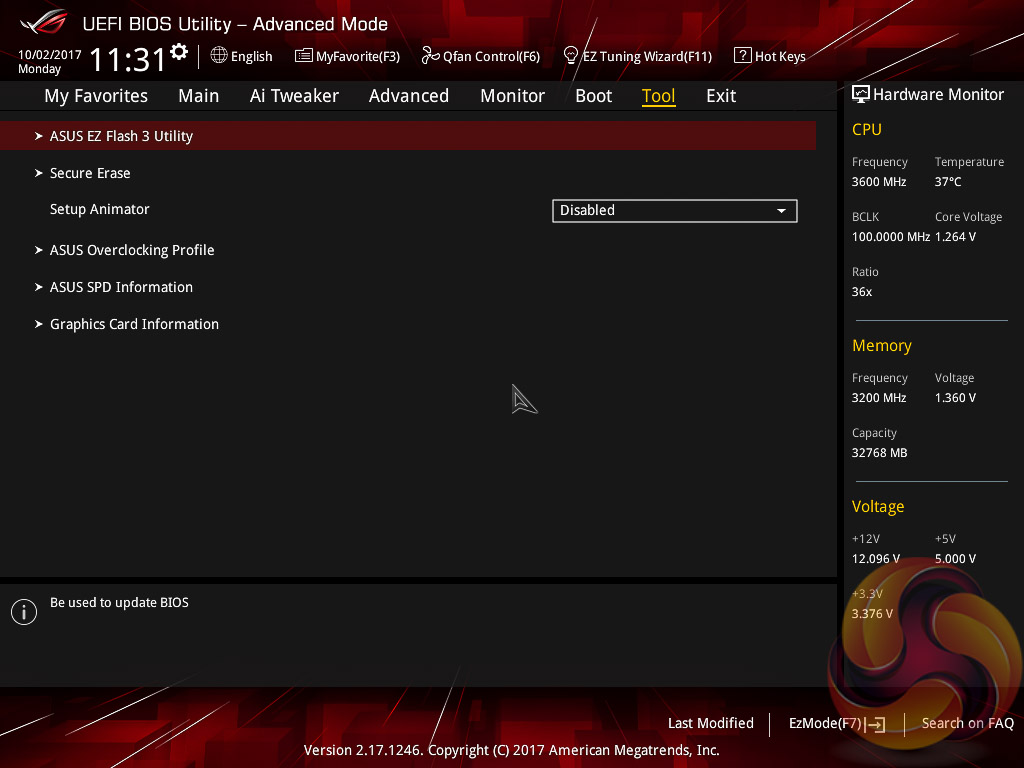Click the Last Modified button
Viewport: 1024px width, 768px height.
pyautogui.click(x=710, y=723)
